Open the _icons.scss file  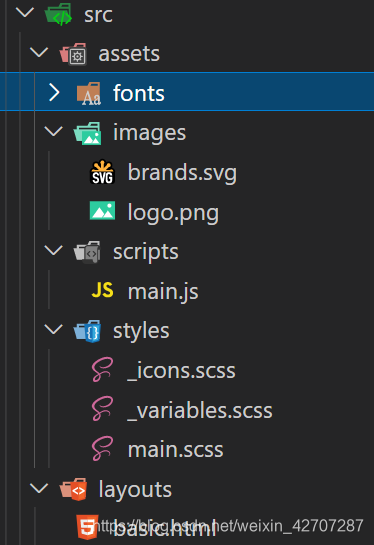(181, 371)
